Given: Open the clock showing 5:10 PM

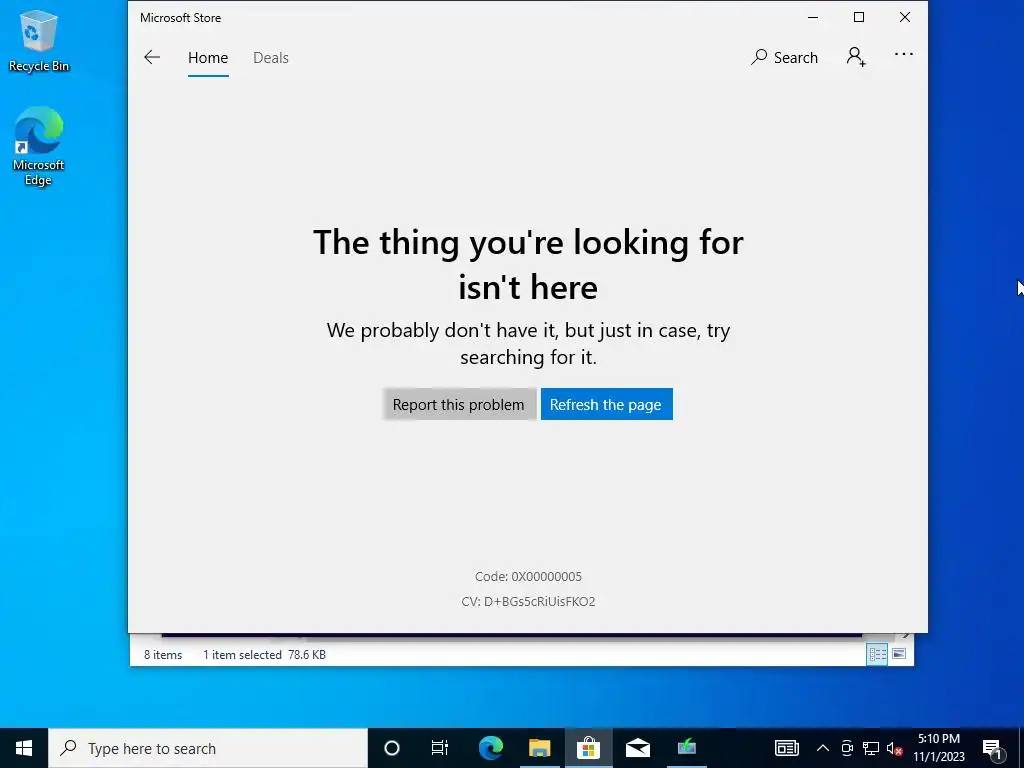Looking at the screenshot, I should [938, 748].
